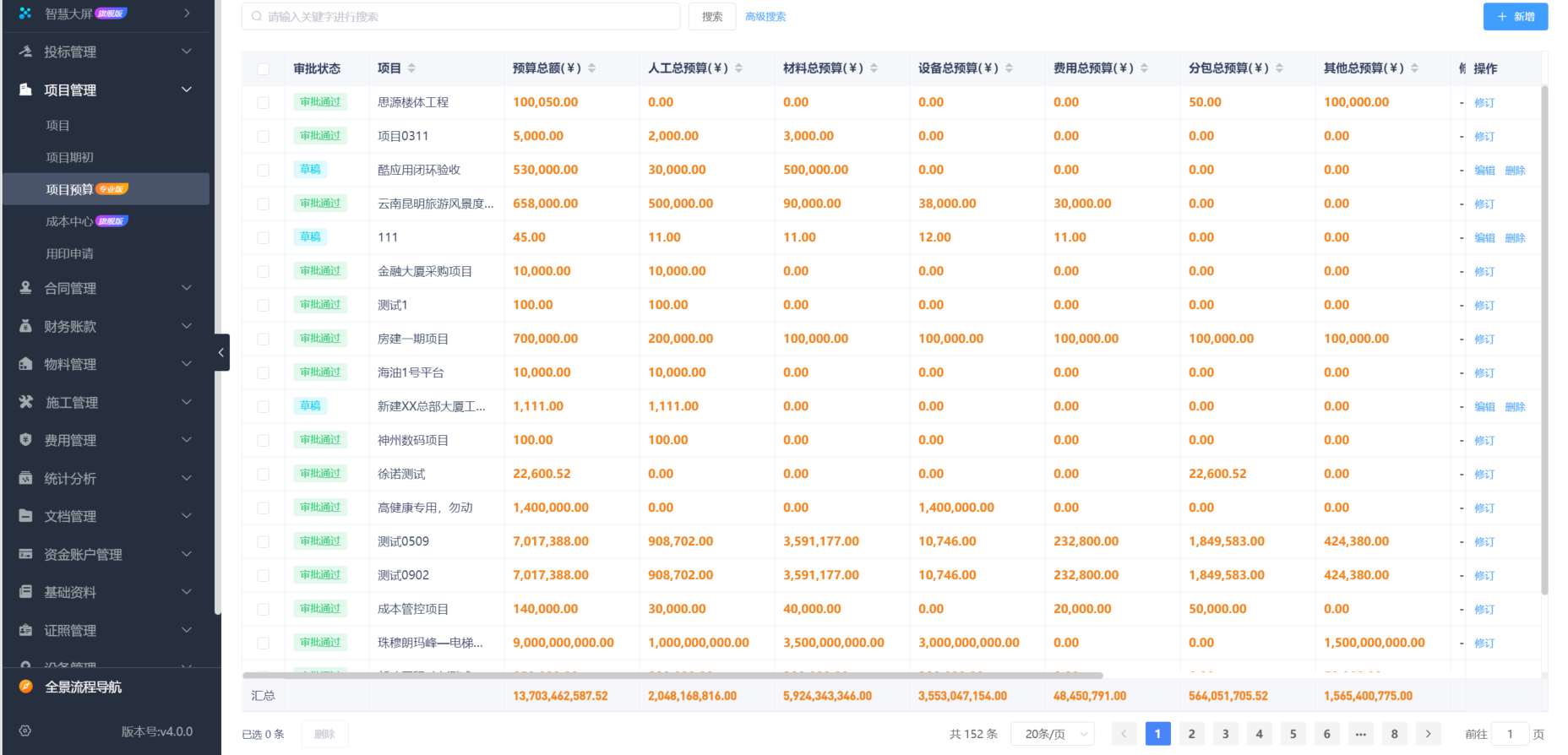Click the 投标管理 bidding icon in sidebar
This screenshot has width=1568, height=755.
[x=25, y=52]
